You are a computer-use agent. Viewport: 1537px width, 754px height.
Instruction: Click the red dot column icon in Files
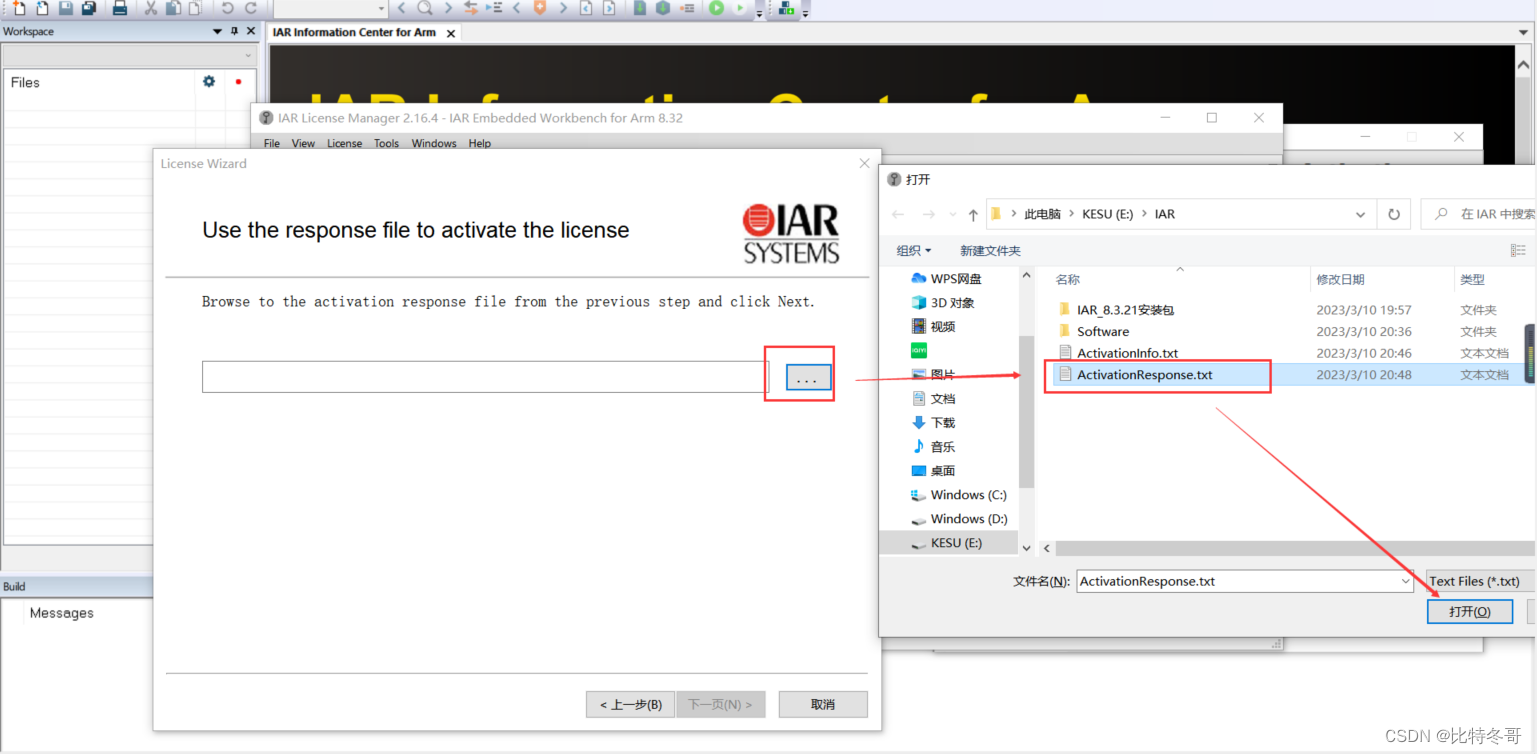pos(238,82)
